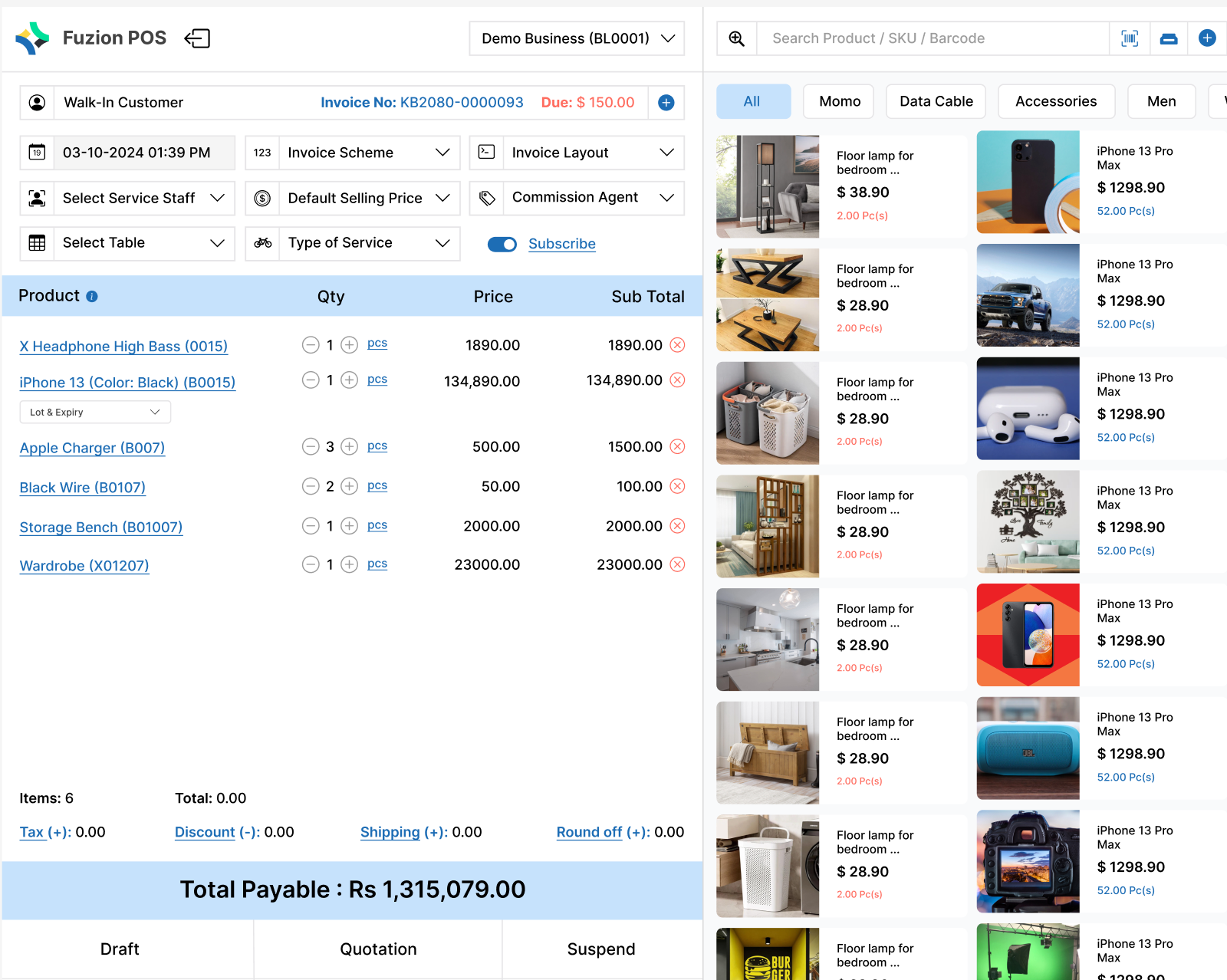Decrease iPhone 13 Black quantity
This screenshot has height=980, width=1227.
(x=311, y=380)
